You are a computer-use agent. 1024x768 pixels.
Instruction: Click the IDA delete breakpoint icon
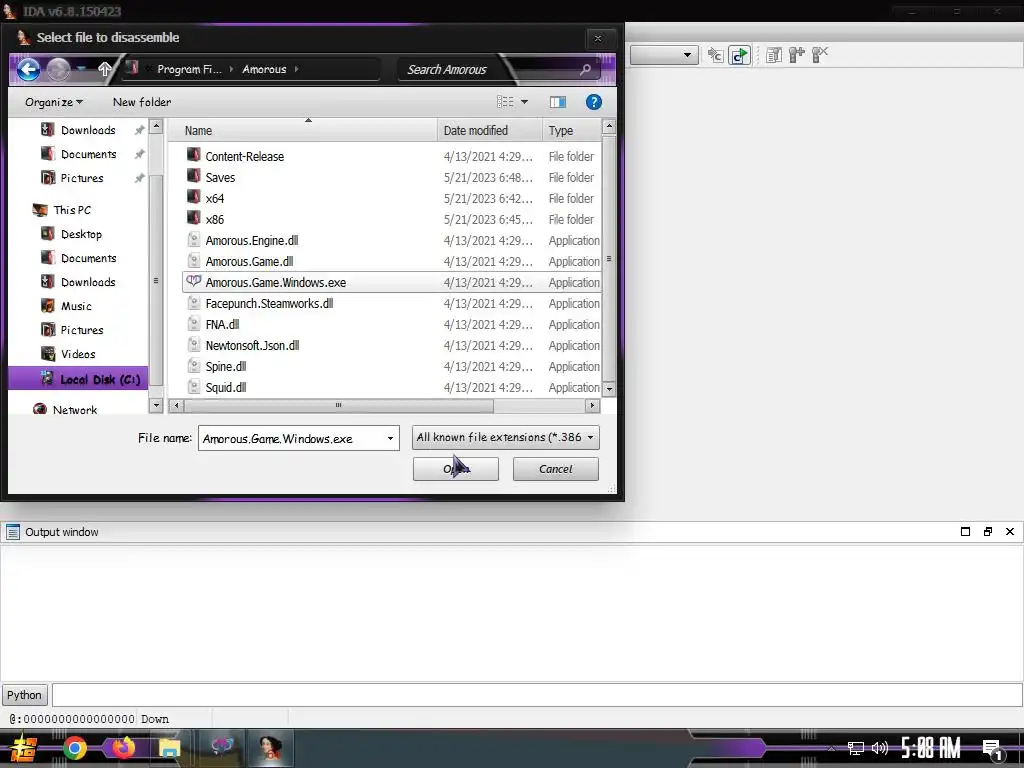pyautogui.click(x=820, y=55)
